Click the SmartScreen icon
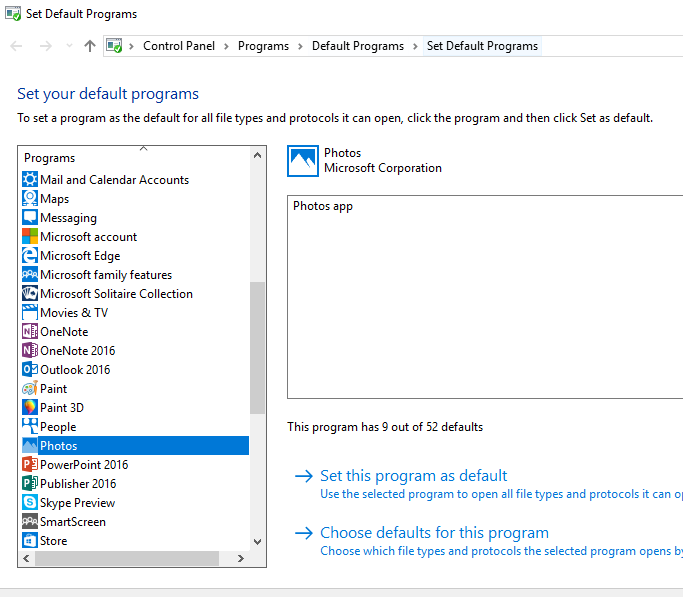Image resolution: width=683 pixels, height=597 pixels. pyautogui.click(x=30, y=521)
